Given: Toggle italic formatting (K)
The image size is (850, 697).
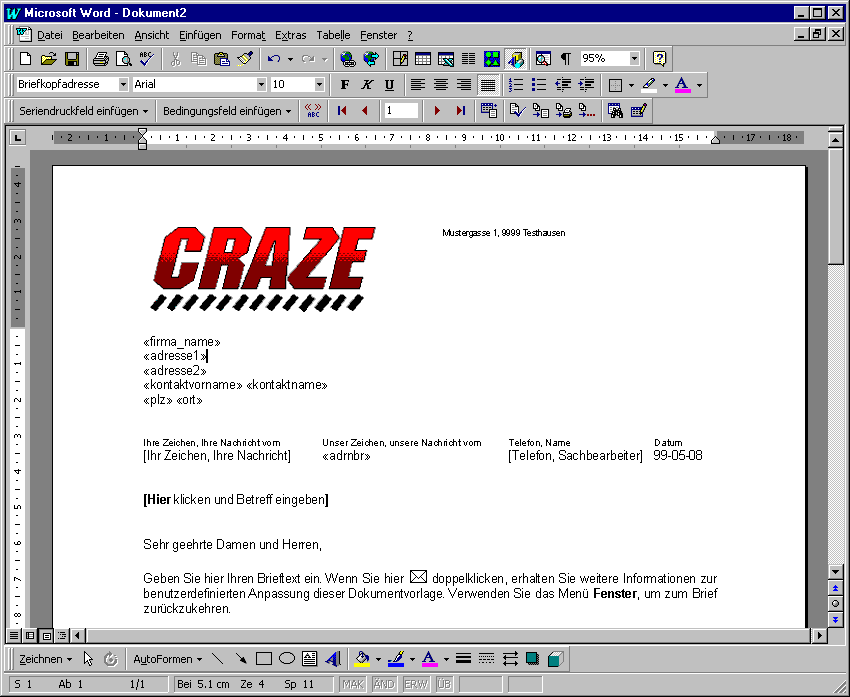Looking at the screenshot, I should point(367,85).
